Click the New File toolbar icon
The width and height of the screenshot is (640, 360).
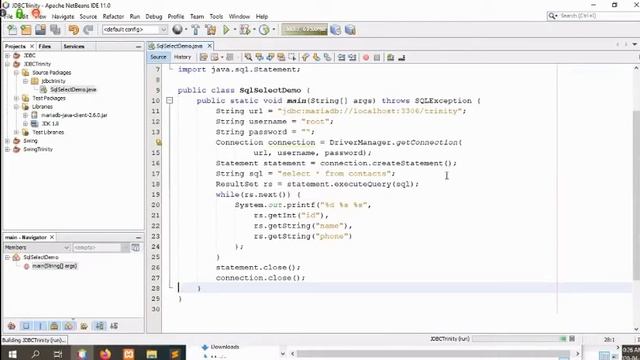(x=12, y=30)
